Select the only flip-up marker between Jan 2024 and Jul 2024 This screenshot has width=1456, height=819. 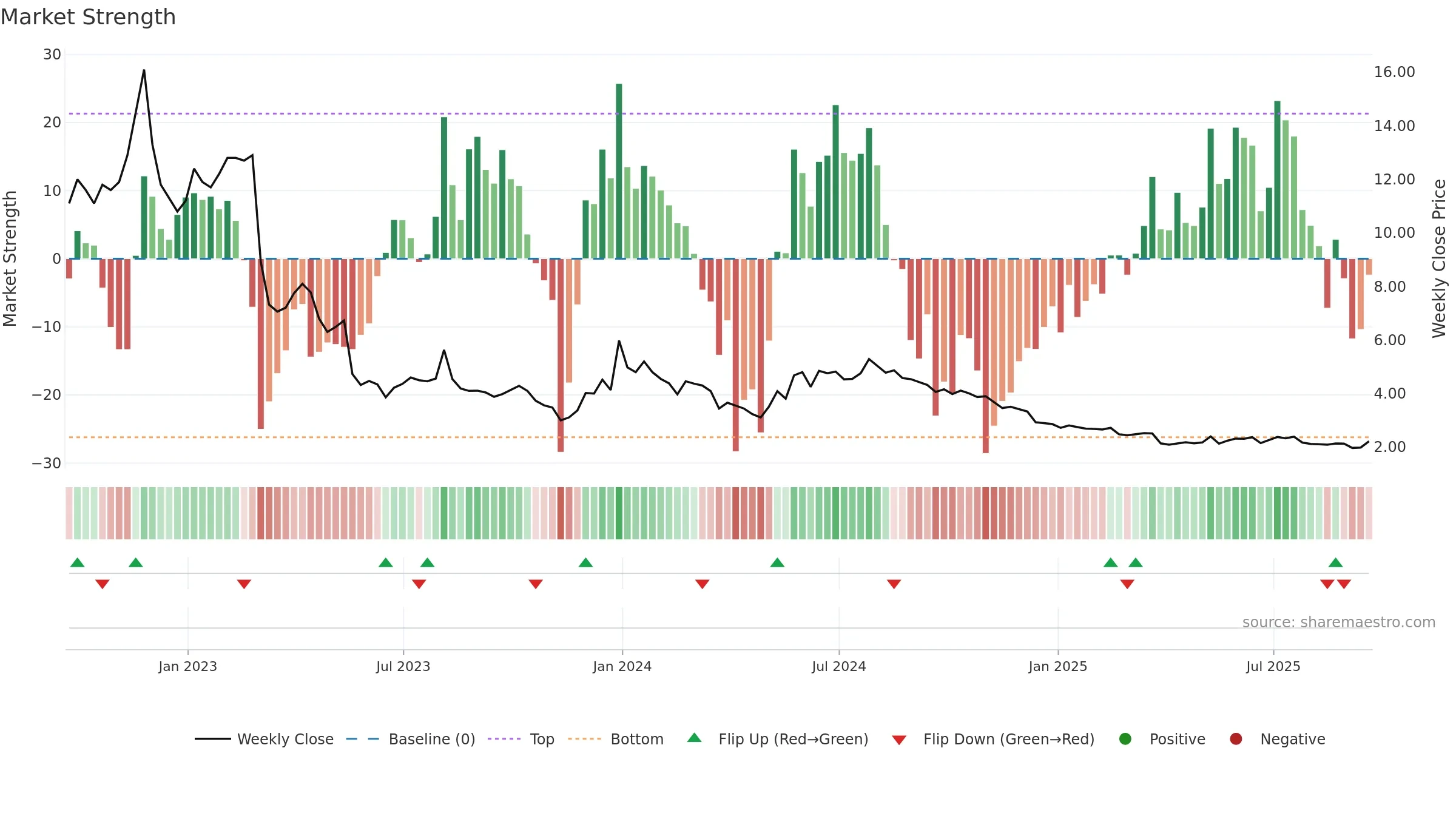[777, 562]
